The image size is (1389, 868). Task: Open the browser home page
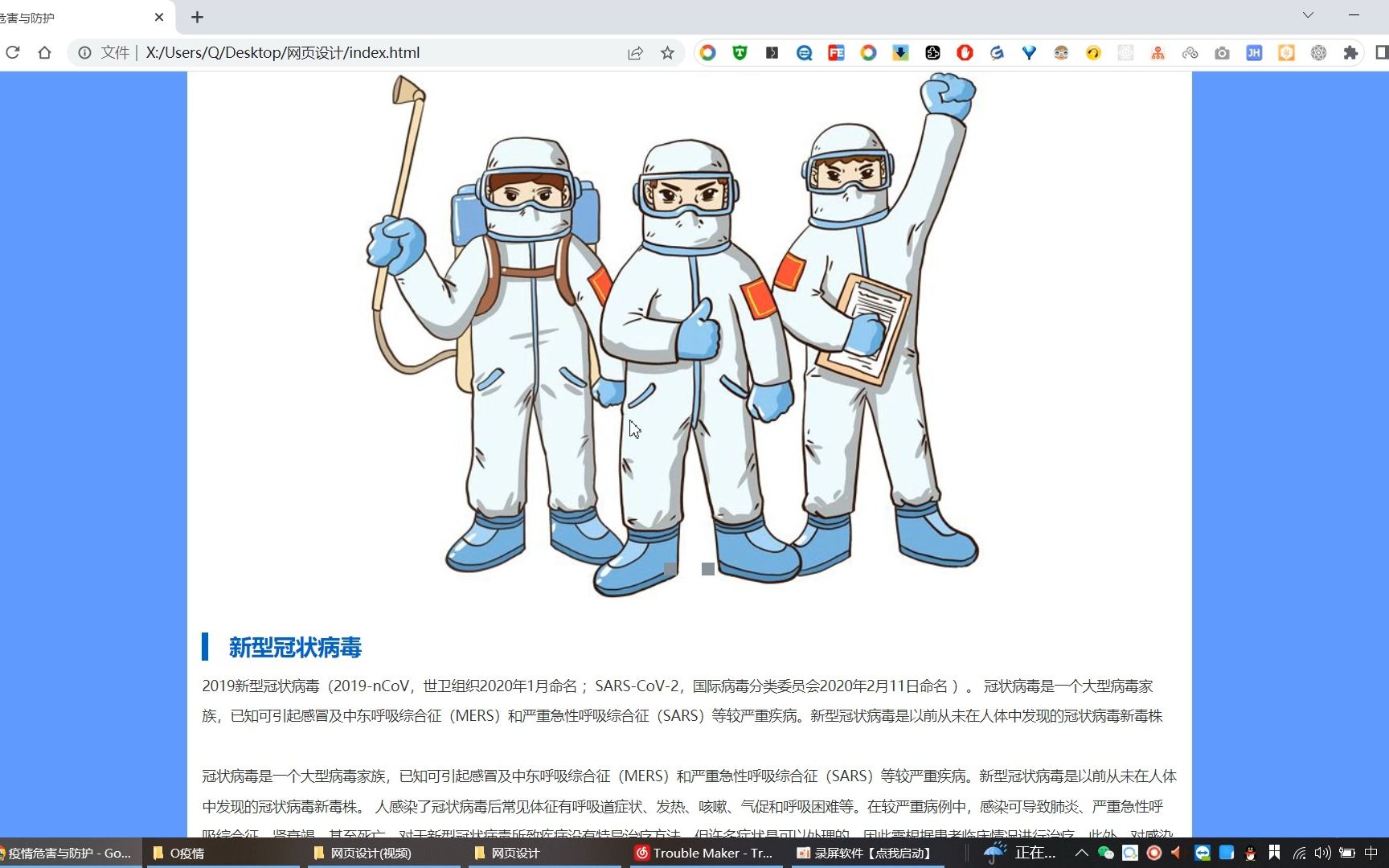click(x=45, y=52)
